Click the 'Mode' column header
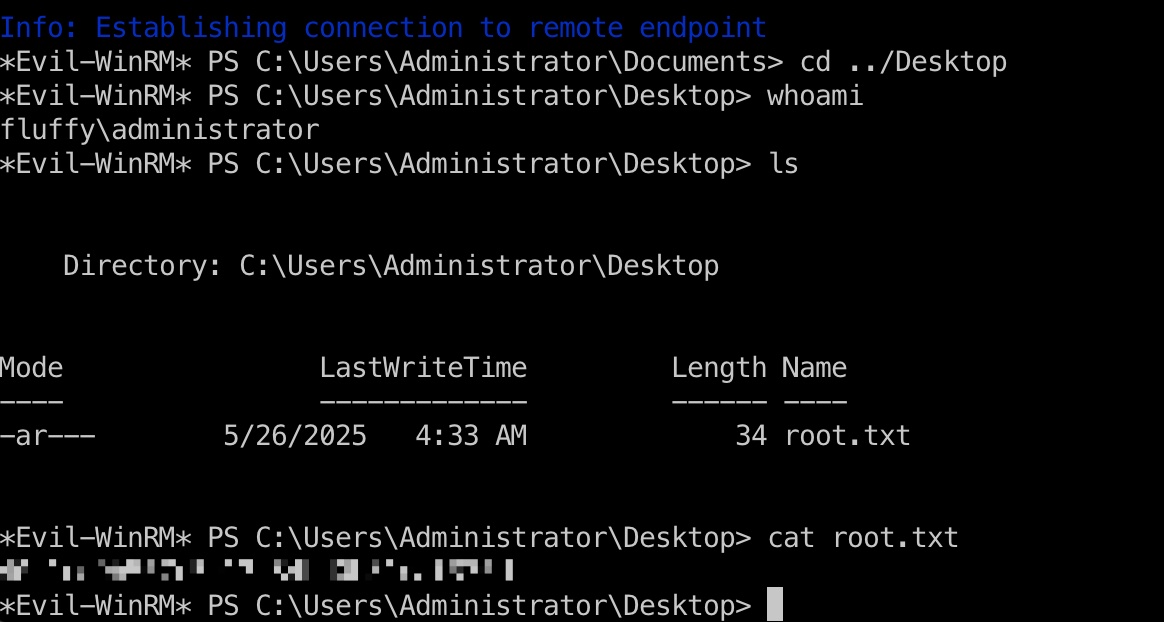Screen dimensions: 1164x622 pyautogui.click(x=31, y=368)
